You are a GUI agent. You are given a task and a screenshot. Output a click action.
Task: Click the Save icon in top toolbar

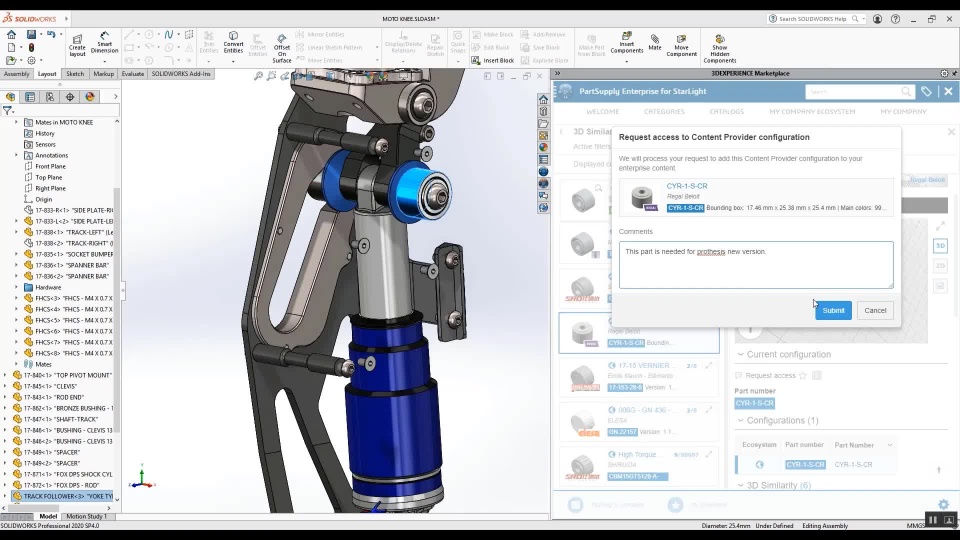pos(31,34)
